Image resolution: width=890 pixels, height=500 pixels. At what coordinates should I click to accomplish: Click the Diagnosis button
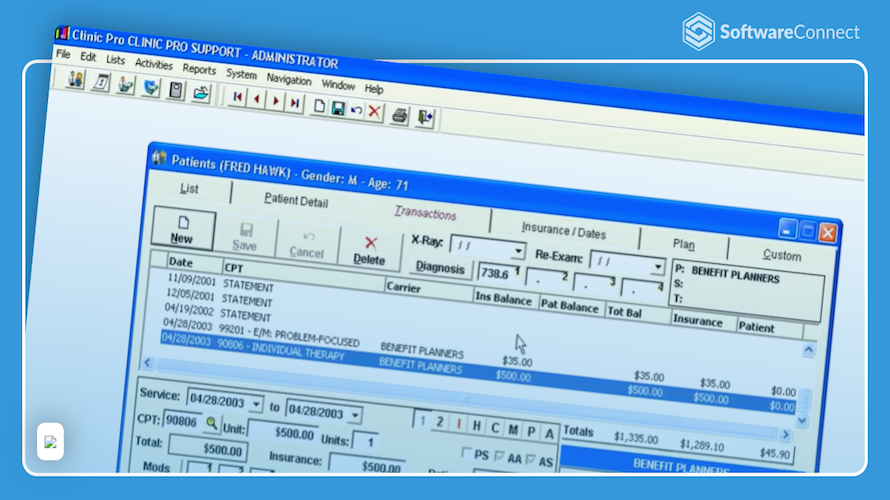[x=440, y=267]
